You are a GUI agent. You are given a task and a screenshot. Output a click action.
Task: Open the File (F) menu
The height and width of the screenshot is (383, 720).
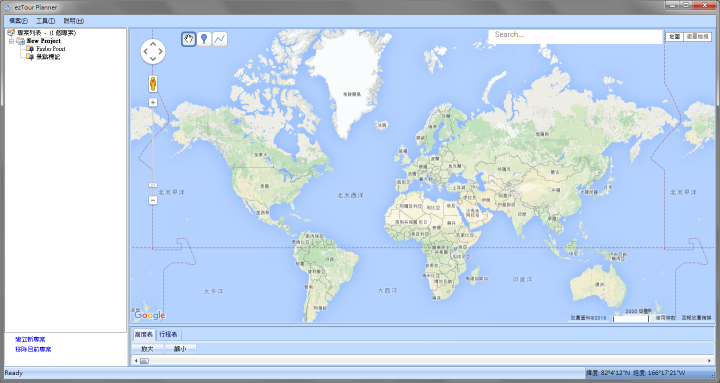pyautogui.click(x=18, y=21)
